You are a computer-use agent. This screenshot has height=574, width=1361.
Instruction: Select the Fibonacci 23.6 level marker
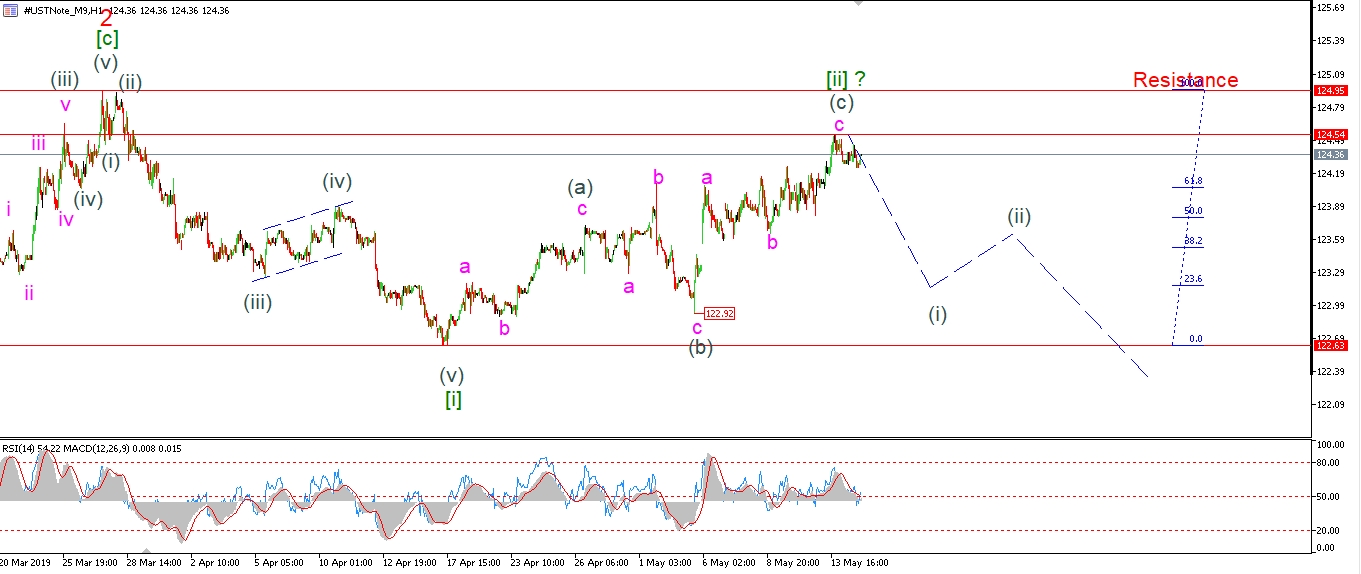1192,279
